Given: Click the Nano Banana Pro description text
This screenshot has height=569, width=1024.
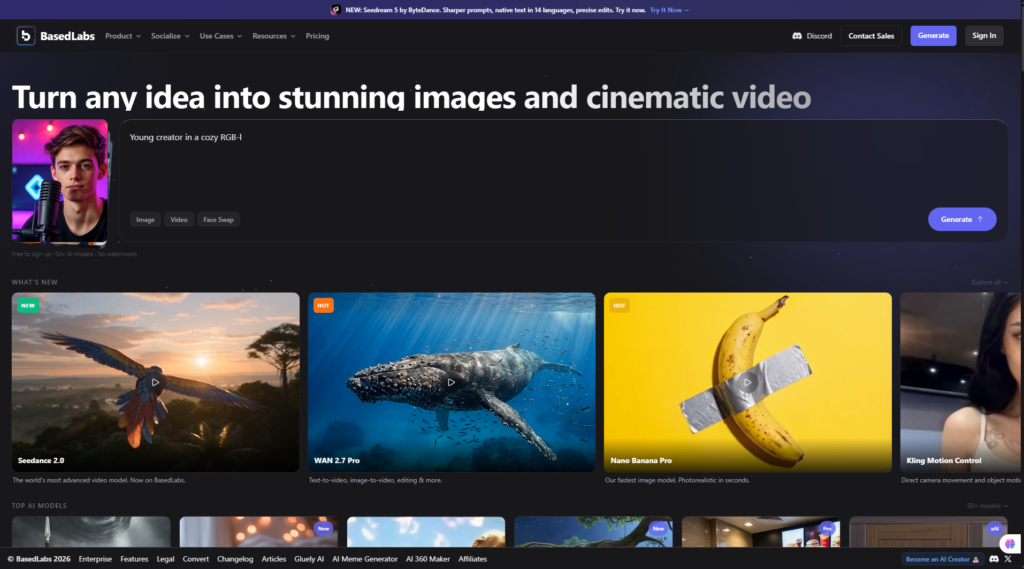Looking at the screenshot, I should coord(677,480).
